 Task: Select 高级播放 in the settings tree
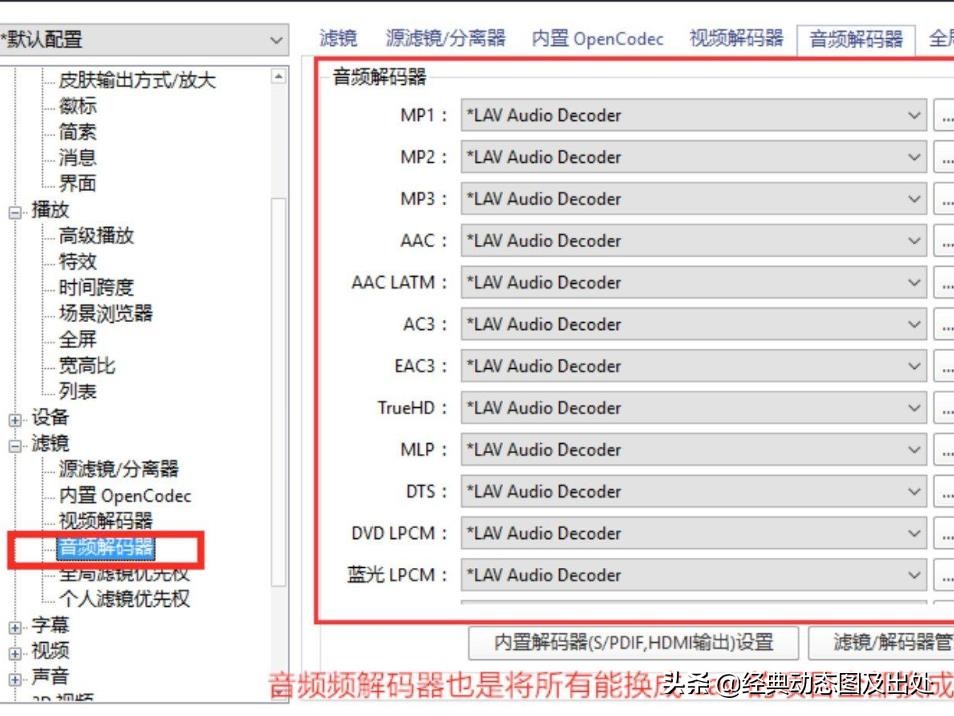pos(96,236)
